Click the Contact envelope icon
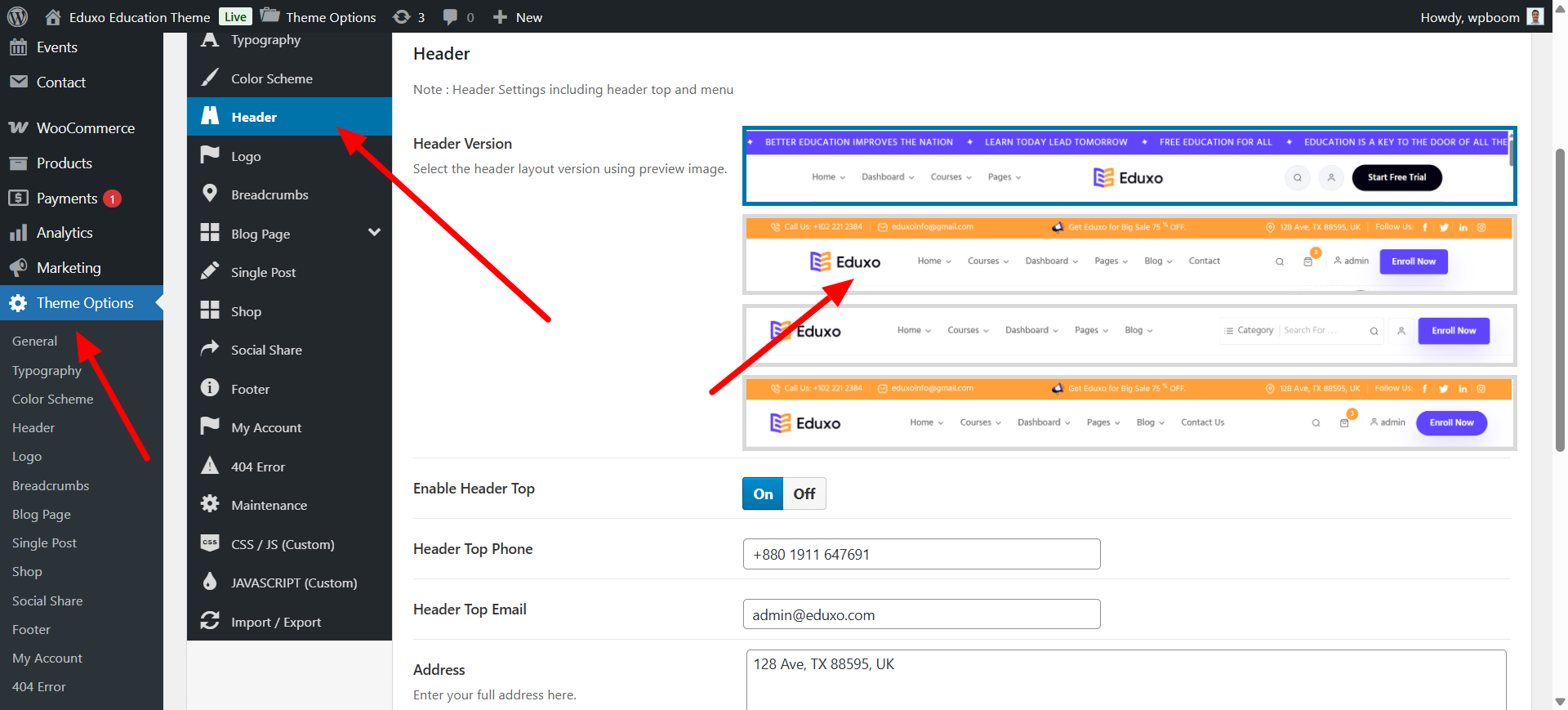Screen dimensions: 1568x710 pyautogui.click(x=18, y=82)
